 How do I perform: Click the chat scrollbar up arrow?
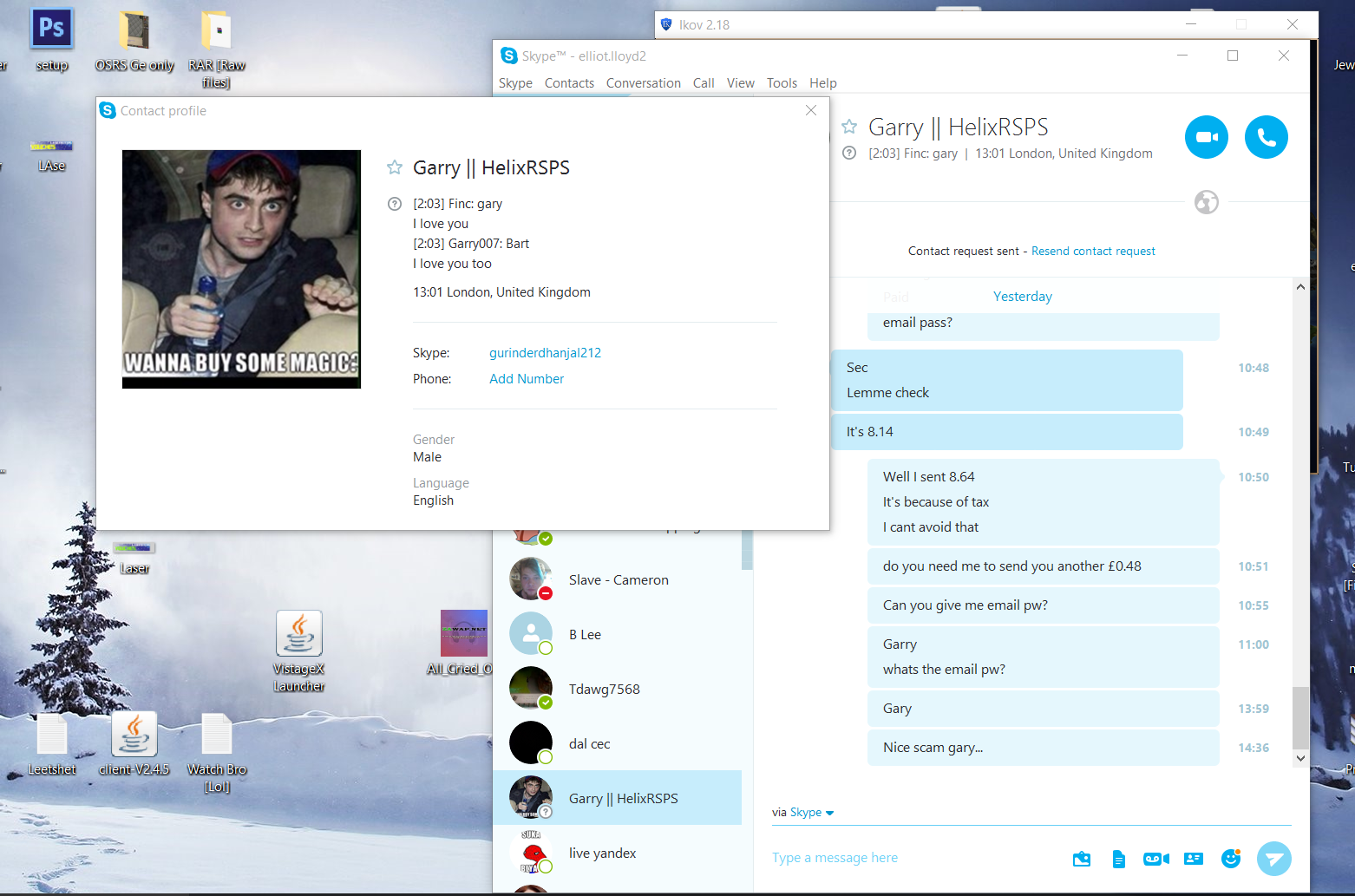1300,287
